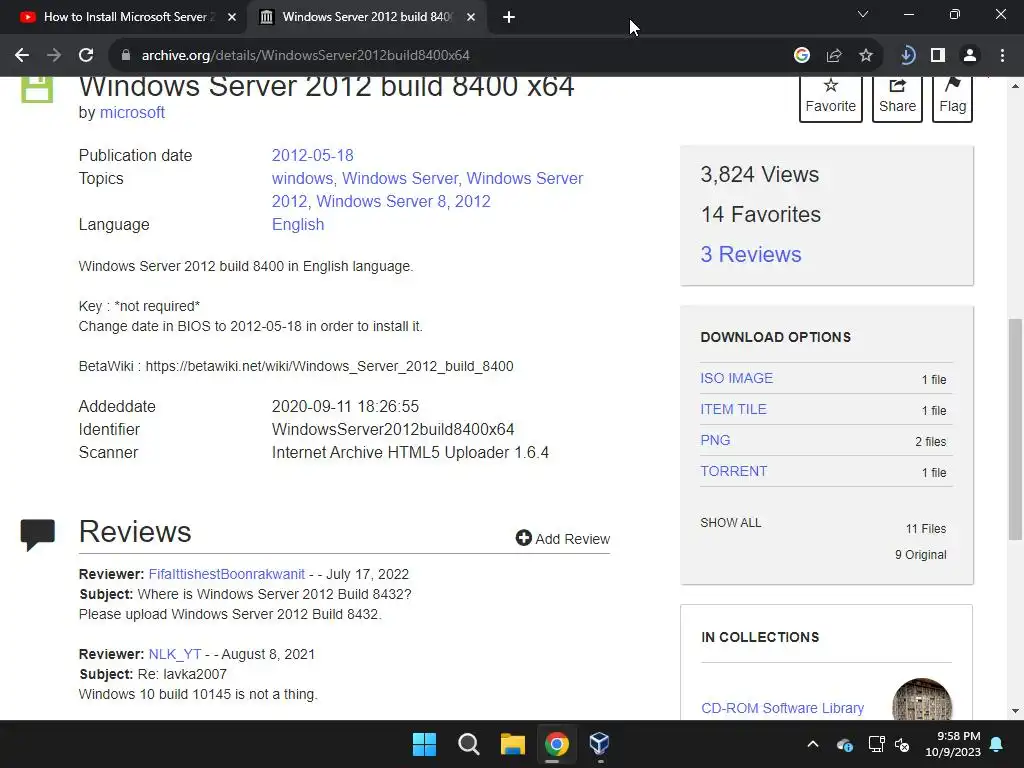Click the green floppy disk software icon

point(37,89)
